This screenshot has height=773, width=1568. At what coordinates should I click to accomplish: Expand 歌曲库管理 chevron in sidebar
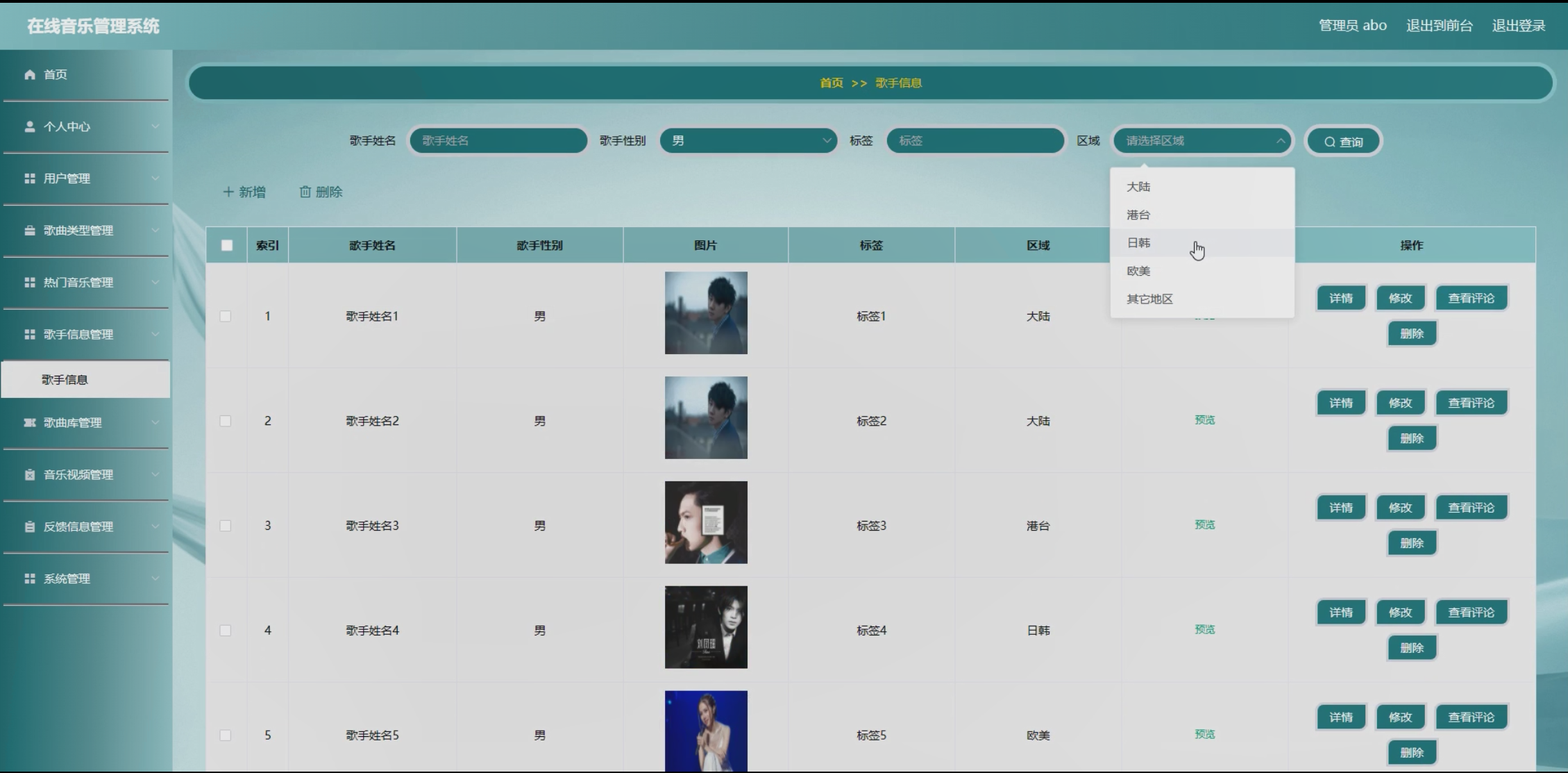[155, 422]
